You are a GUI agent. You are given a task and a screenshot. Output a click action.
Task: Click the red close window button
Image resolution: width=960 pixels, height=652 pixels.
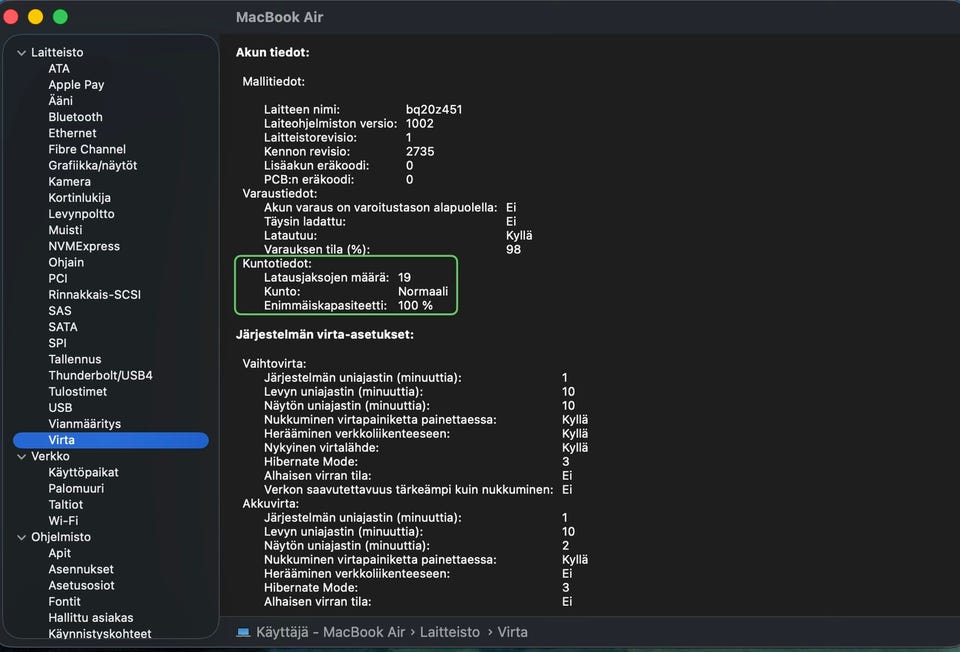(11, 17)
